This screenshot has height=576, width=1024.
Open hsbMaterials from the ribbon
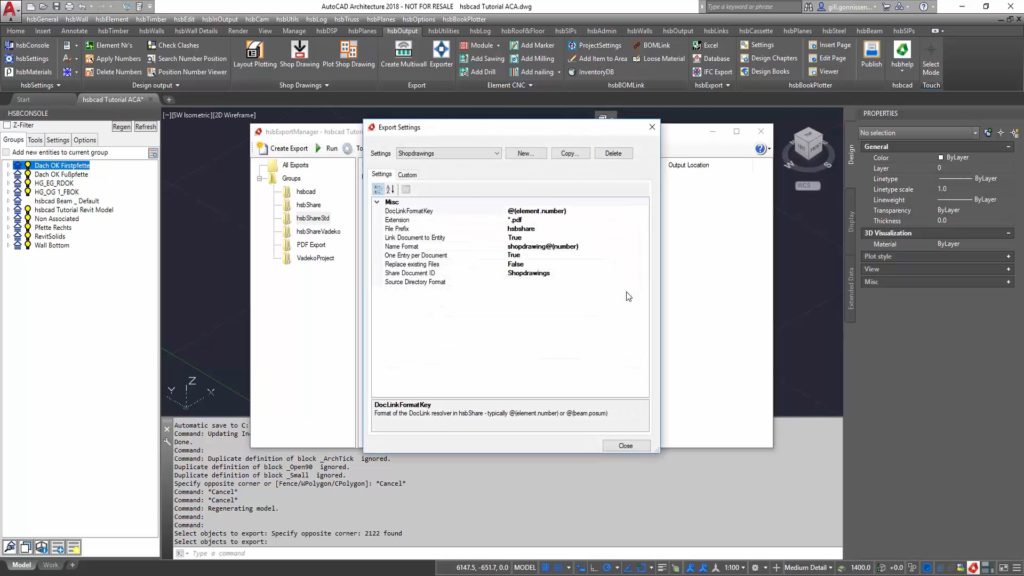pos(28,72)
